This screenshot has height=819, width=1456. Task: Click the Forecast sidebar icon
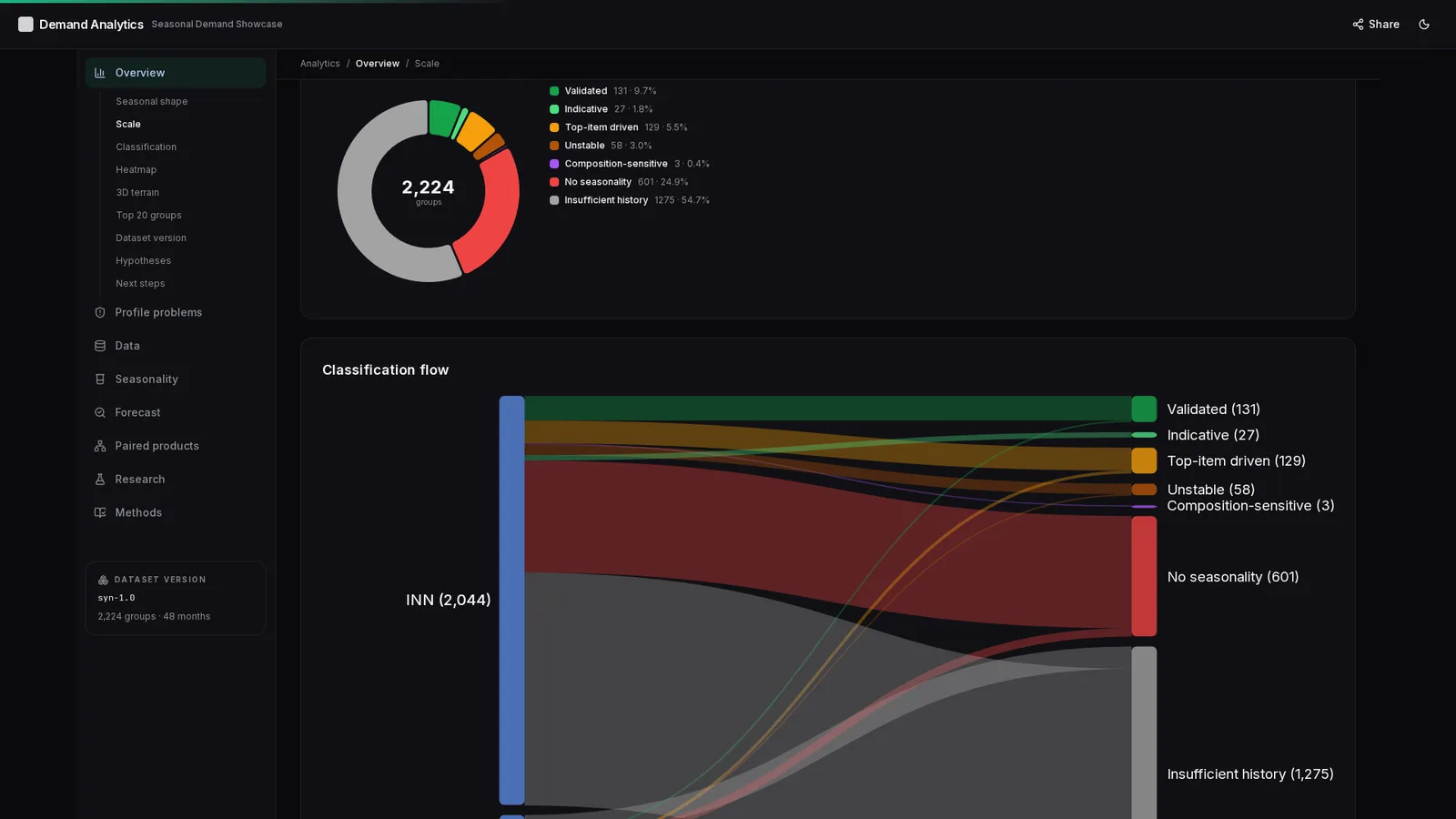tap(100, 412)
